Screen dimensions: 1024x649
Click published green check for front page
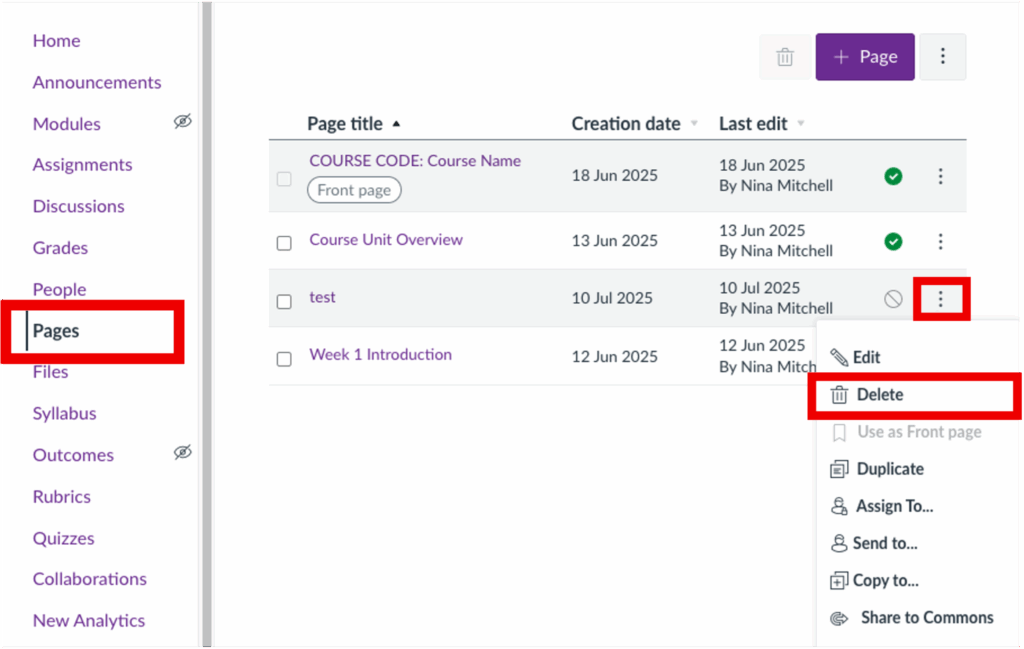coord(893,176)
